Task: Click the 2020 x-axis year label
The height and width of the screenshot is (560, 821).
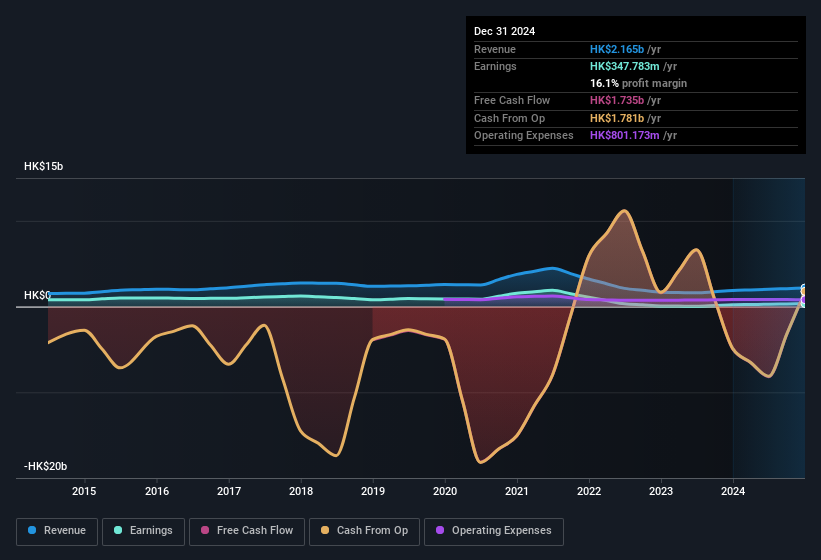Action: (445, 491)
